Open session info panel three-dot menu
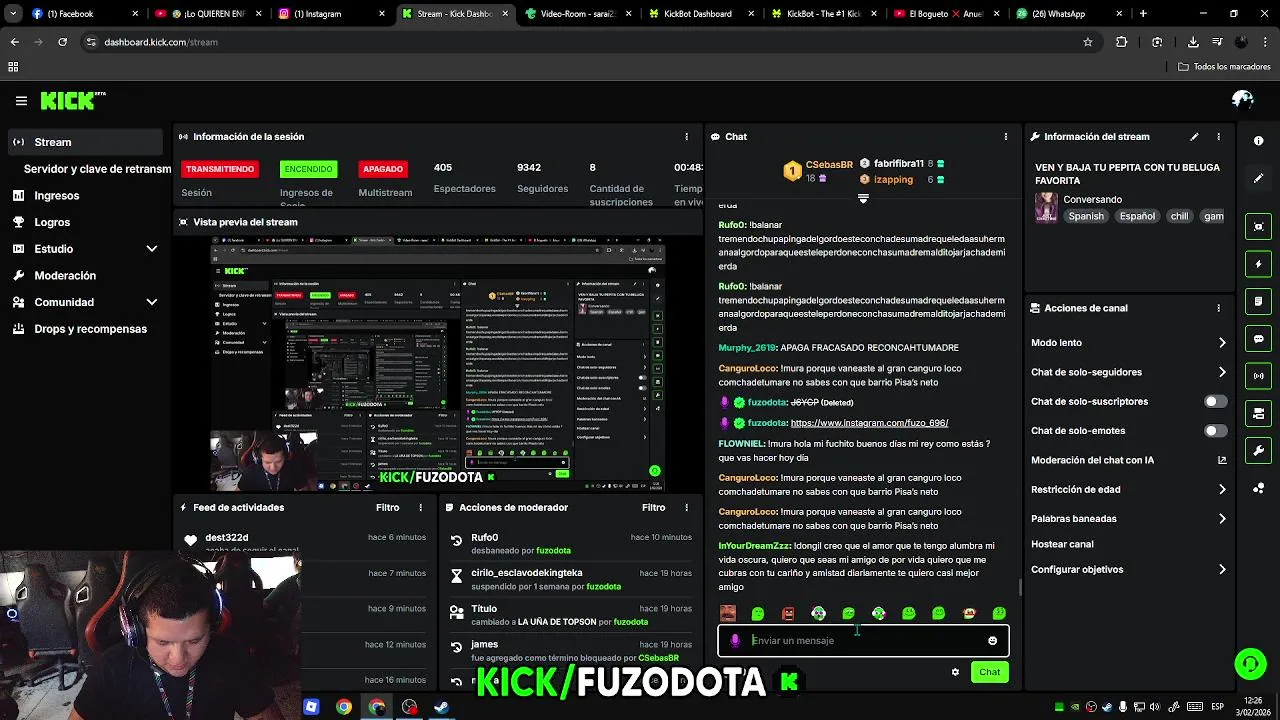 [686, 137]
